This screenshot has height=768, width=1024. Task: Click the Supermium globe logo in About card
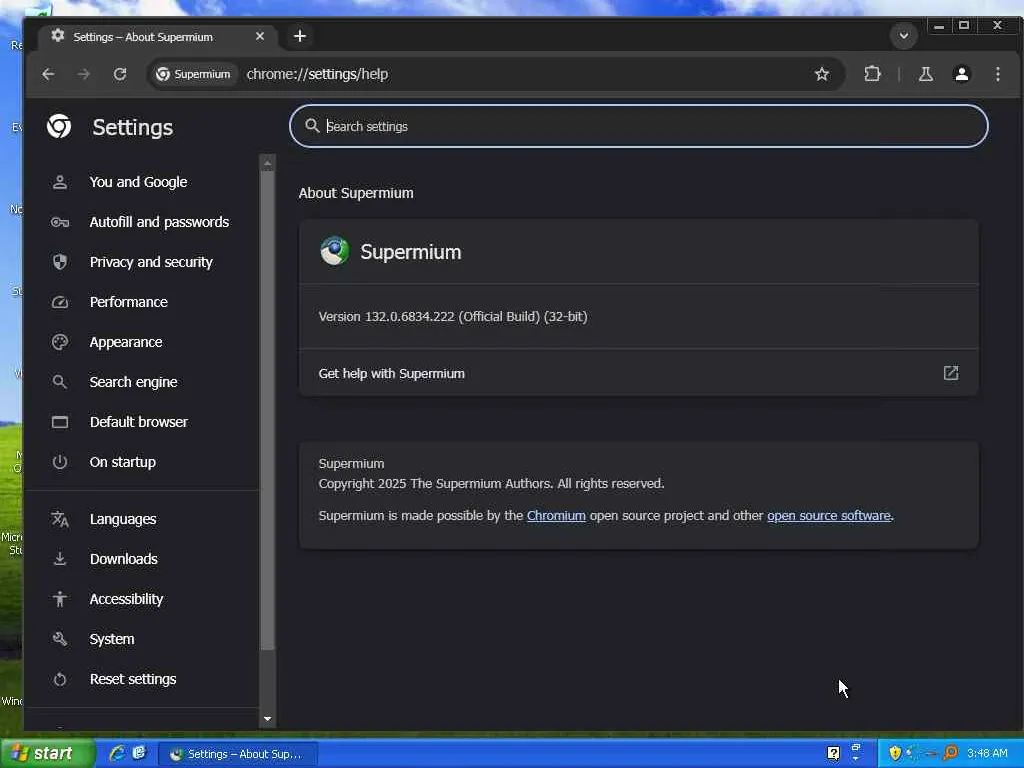coord(334,251)
